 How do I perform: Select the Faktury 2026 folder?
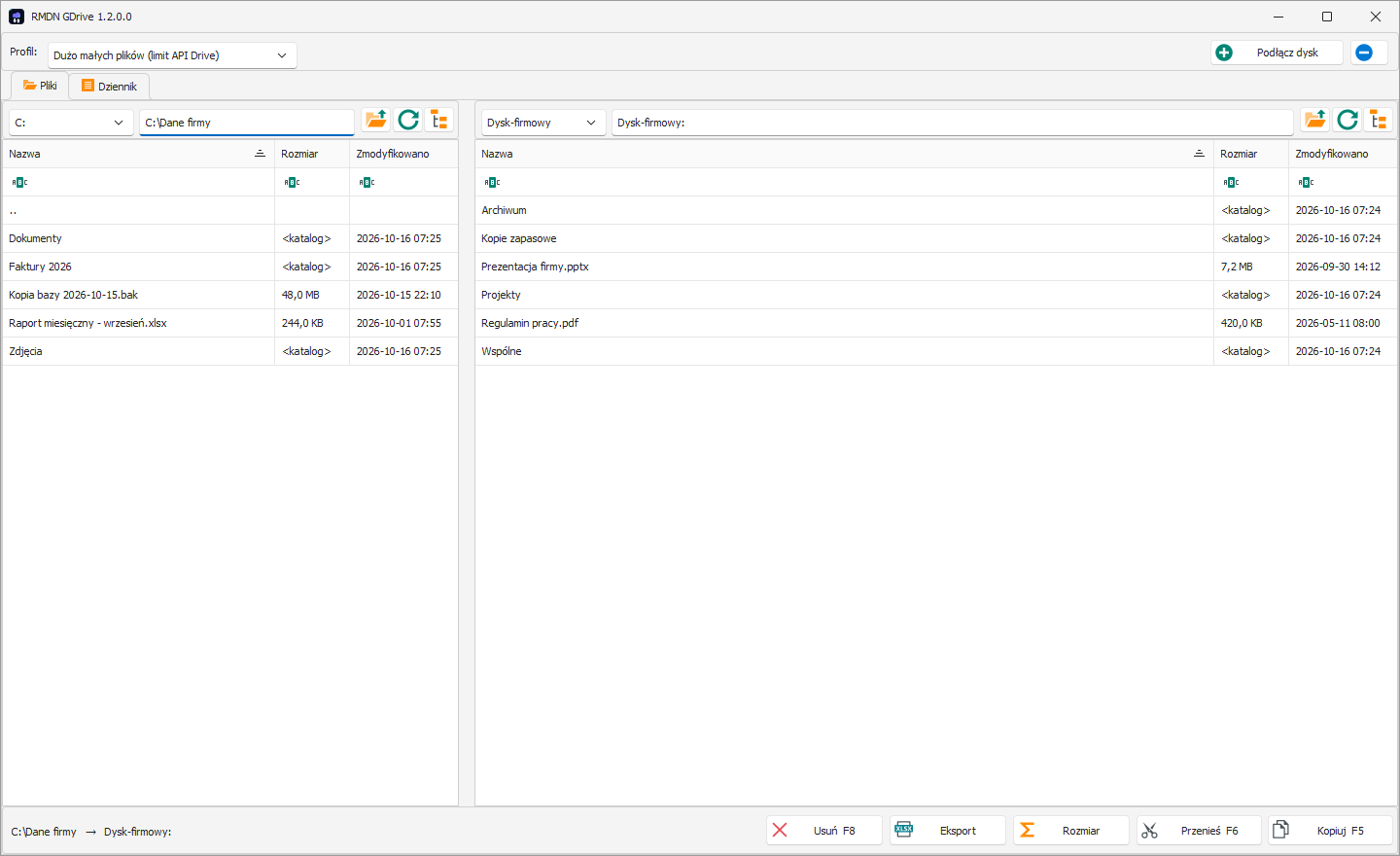[230, 267]
